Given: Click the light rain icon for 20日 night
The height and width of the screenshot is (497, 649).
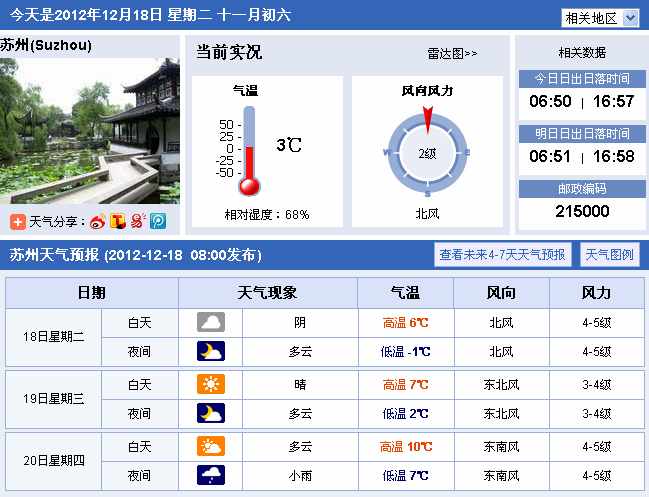Looking at the screenshot, I should coord(211,476).
